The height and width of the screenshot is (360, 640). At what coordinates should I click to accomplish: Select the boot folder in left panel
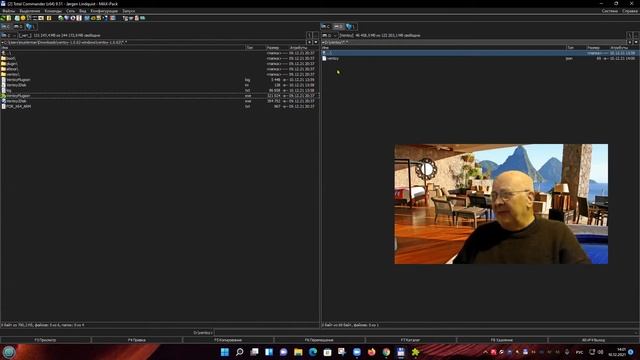(160, 58)
